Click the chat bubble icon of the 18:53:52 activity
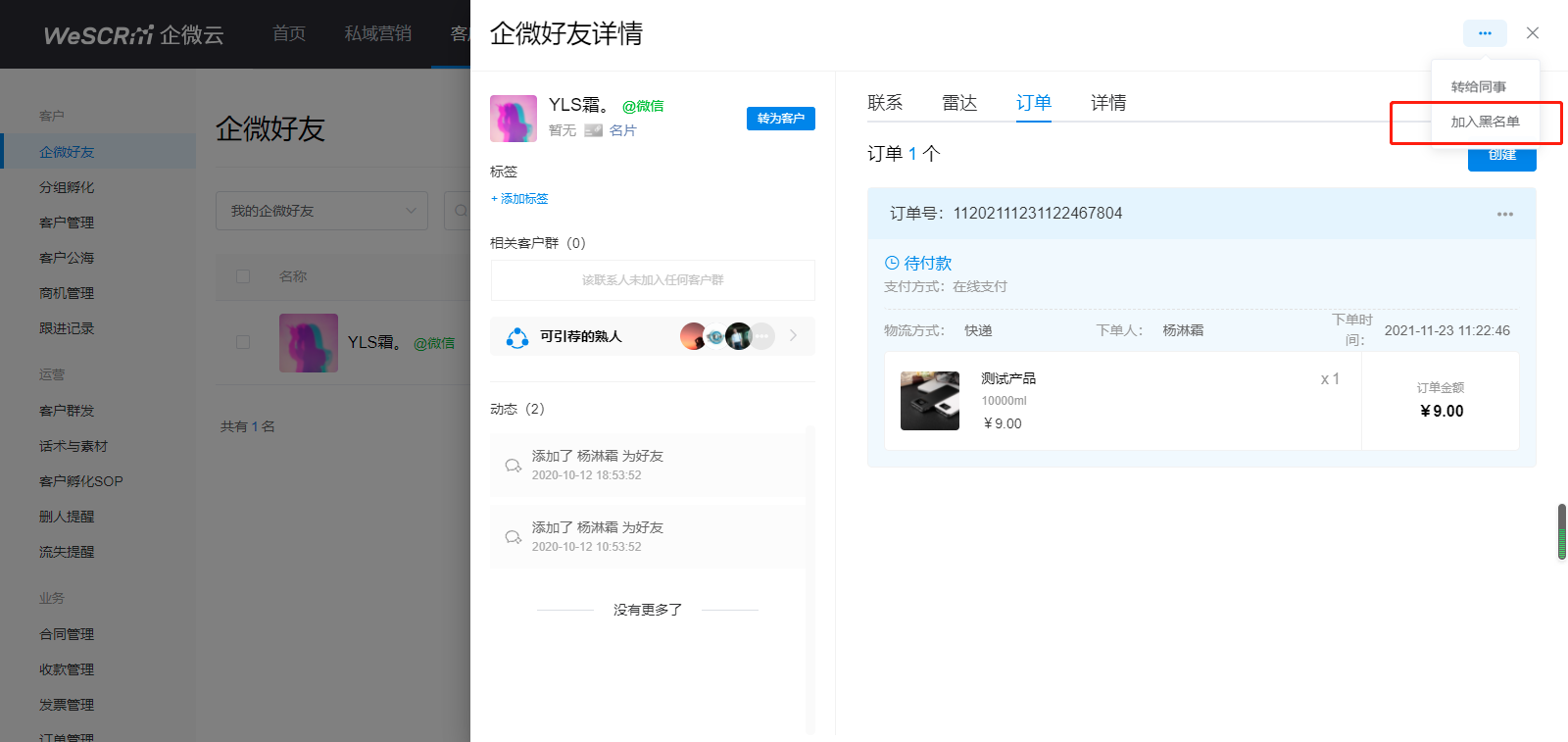Screen dimensions: 1568x742 [x=513, y=465]
